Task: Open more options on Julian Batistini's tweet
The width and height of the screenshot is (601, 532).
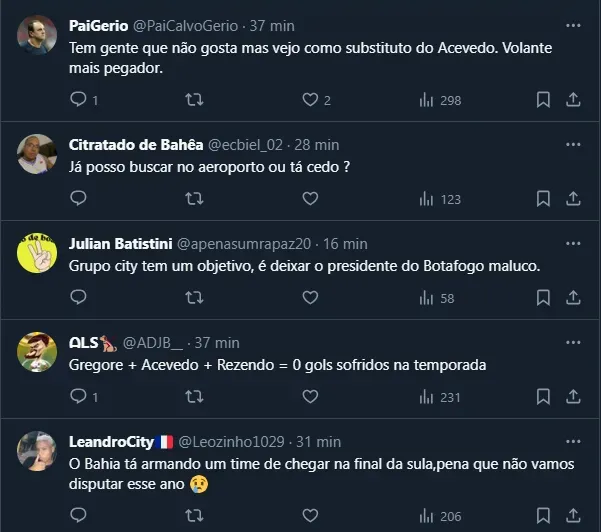Action: coord(572,243)
